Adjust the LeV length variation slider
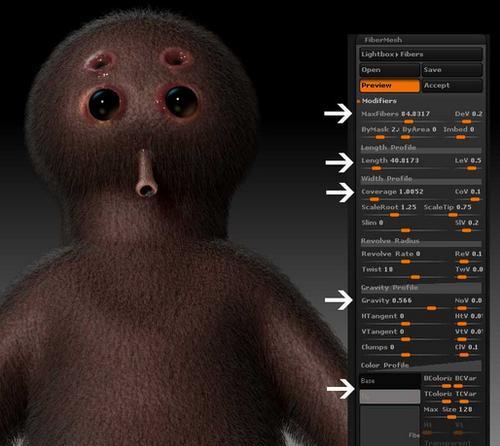Screen dimensions: 500x446 (468, 163)
